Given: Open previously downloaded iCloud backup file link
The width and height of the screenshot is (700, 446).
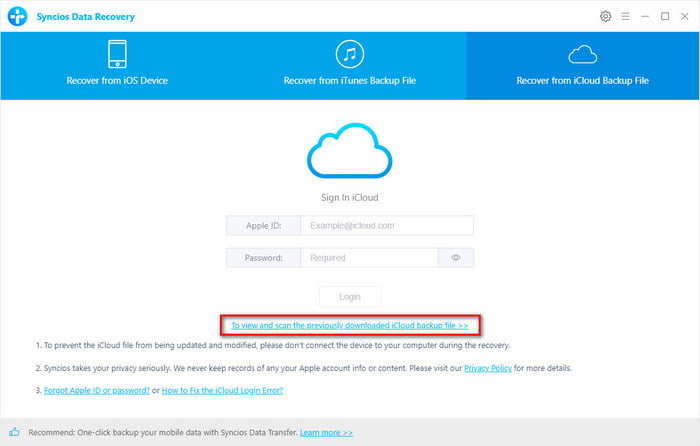Looking at the screenshot, I should (349, 326).
